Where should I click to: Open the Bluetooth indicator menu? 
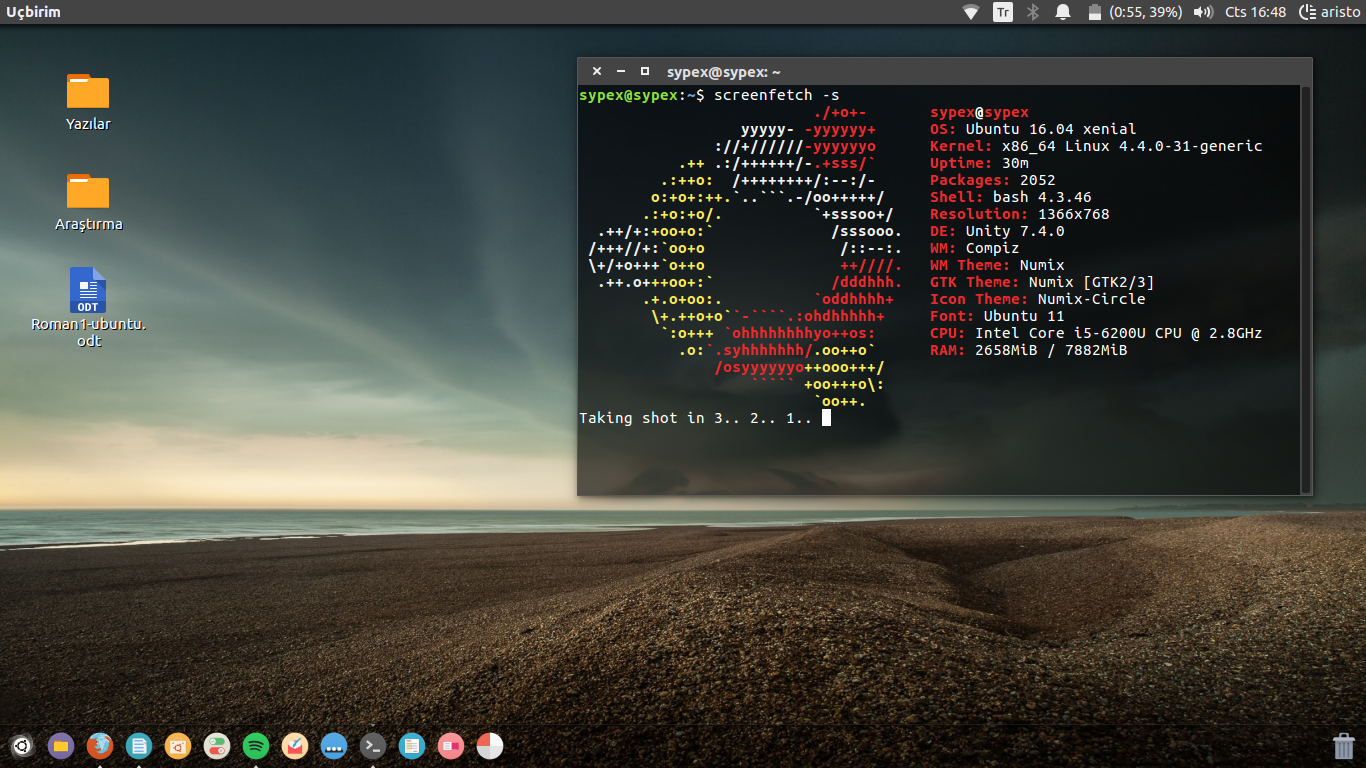tap(1035, 12)
